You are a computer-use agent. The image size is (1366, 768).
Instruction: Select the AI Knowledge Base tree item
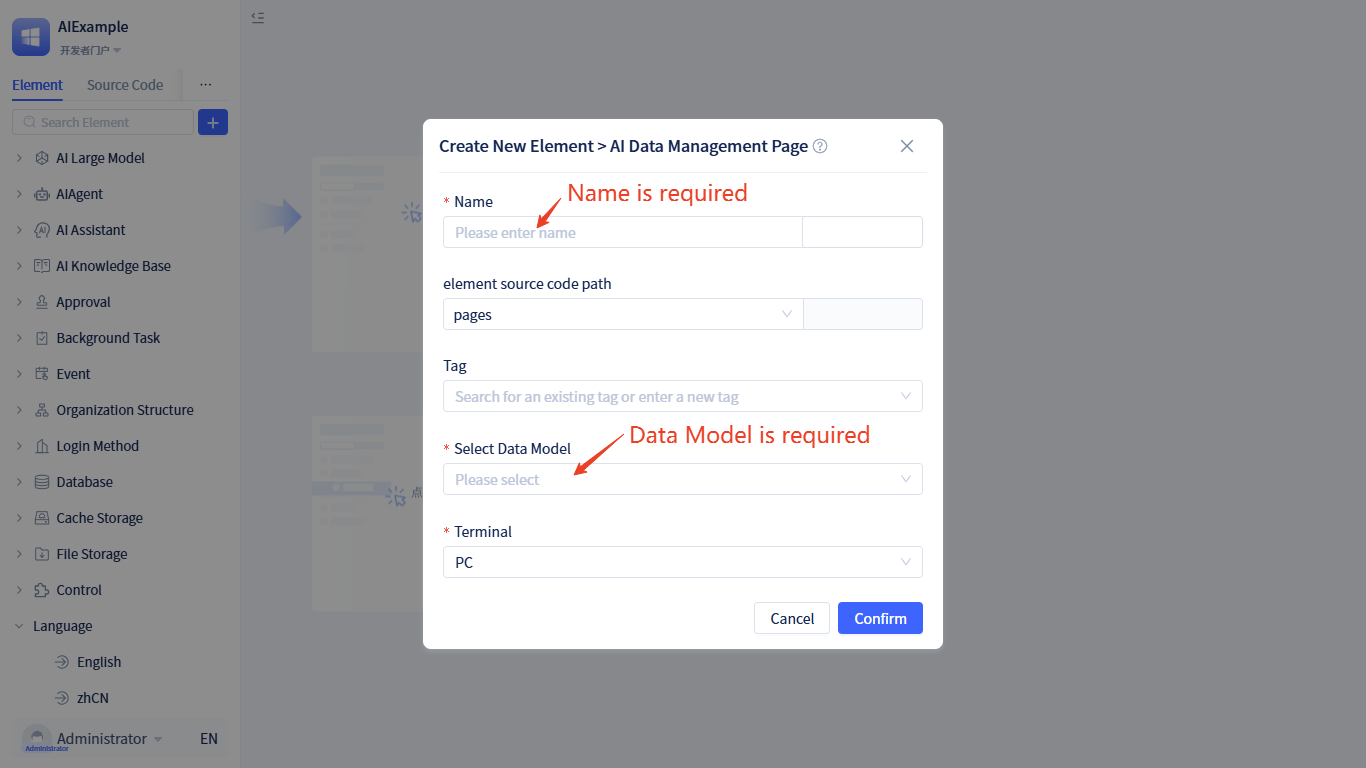(114, 266)
